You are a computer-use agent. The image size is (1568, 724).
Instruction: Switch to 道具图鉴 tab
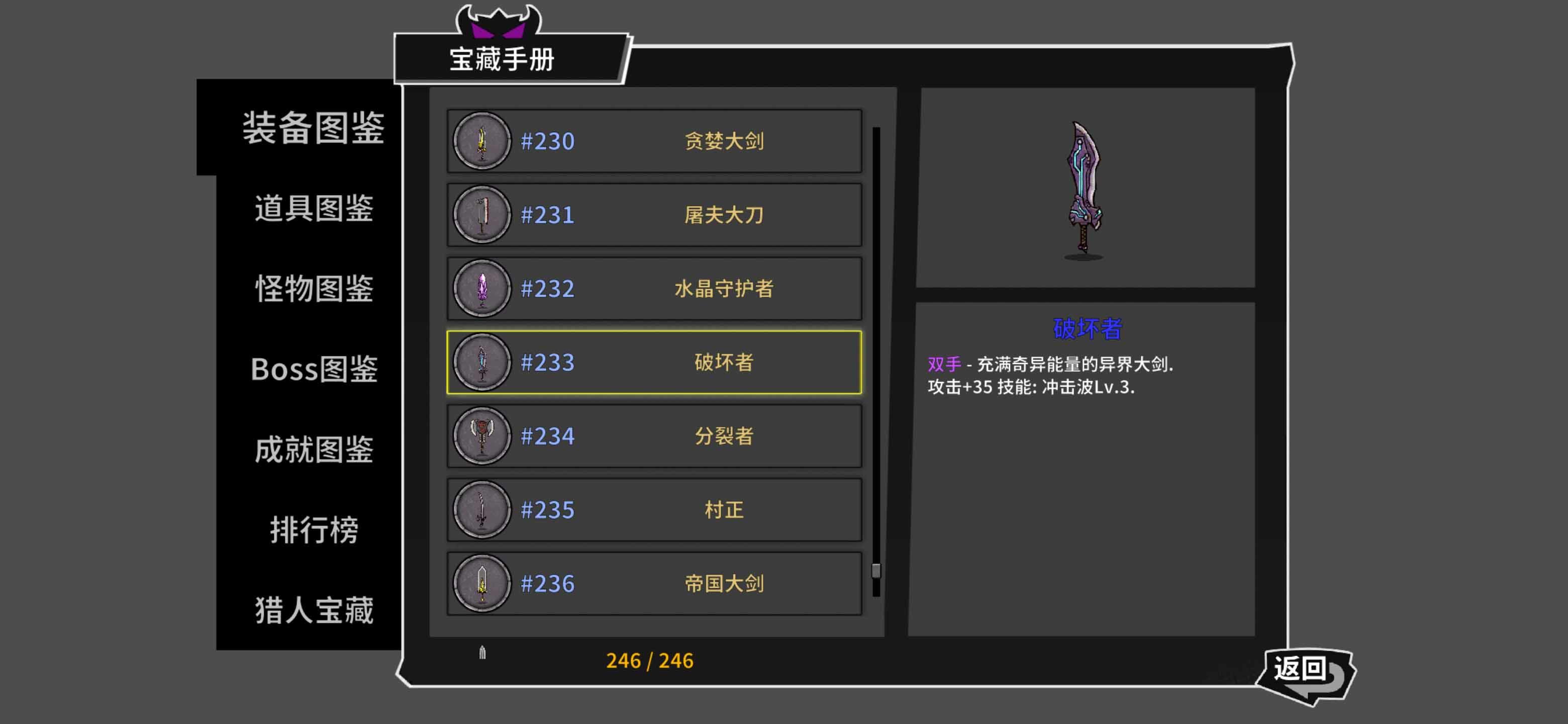[x=314, y=208]
